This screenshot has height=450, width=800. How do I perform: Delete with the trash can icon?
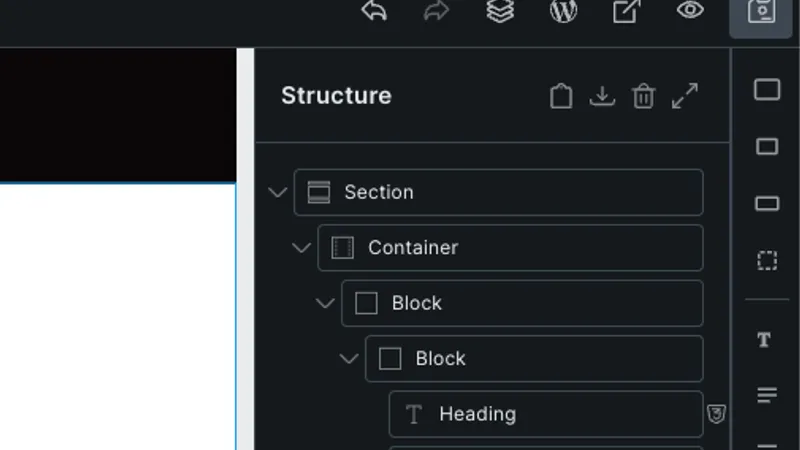pyautogui.click(x=643, y=95)
